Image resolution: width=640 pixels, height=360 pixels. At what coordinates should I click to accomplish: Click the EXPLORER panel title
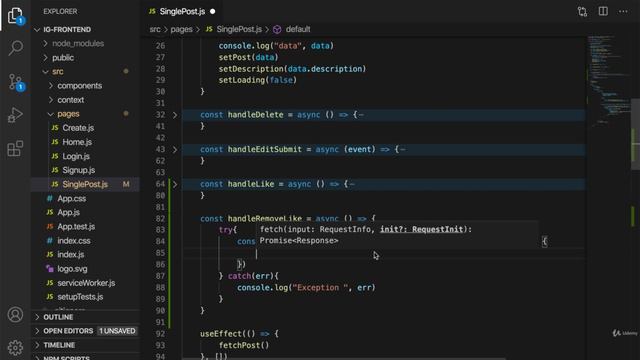pyautogui.click(x=60, y=11)
